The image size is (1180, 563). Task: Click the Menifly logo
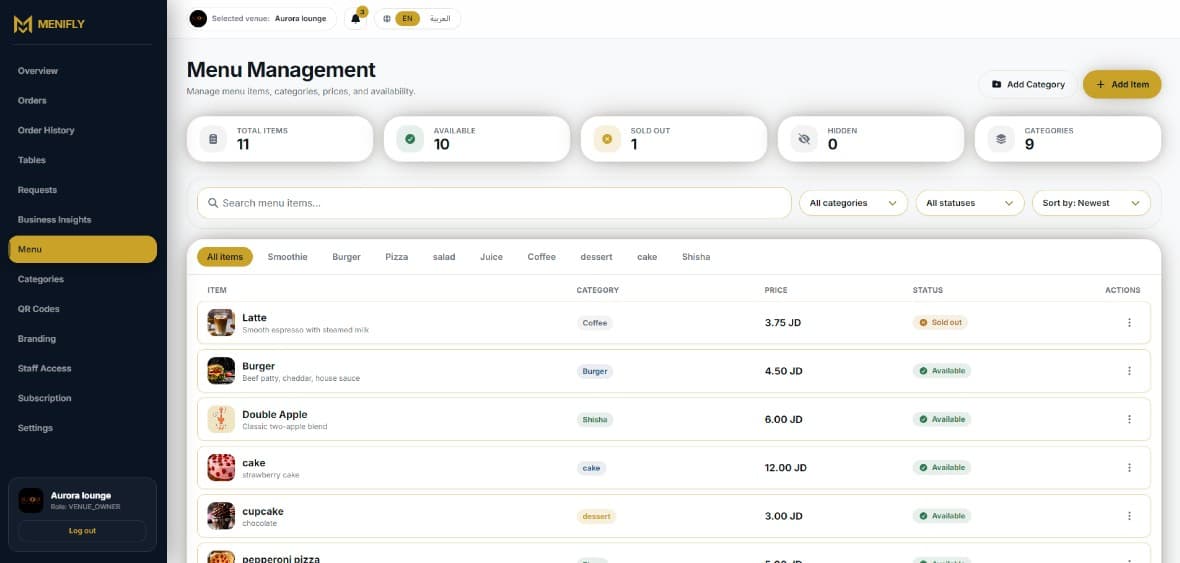pyautogui.click(x=49, y=24)
